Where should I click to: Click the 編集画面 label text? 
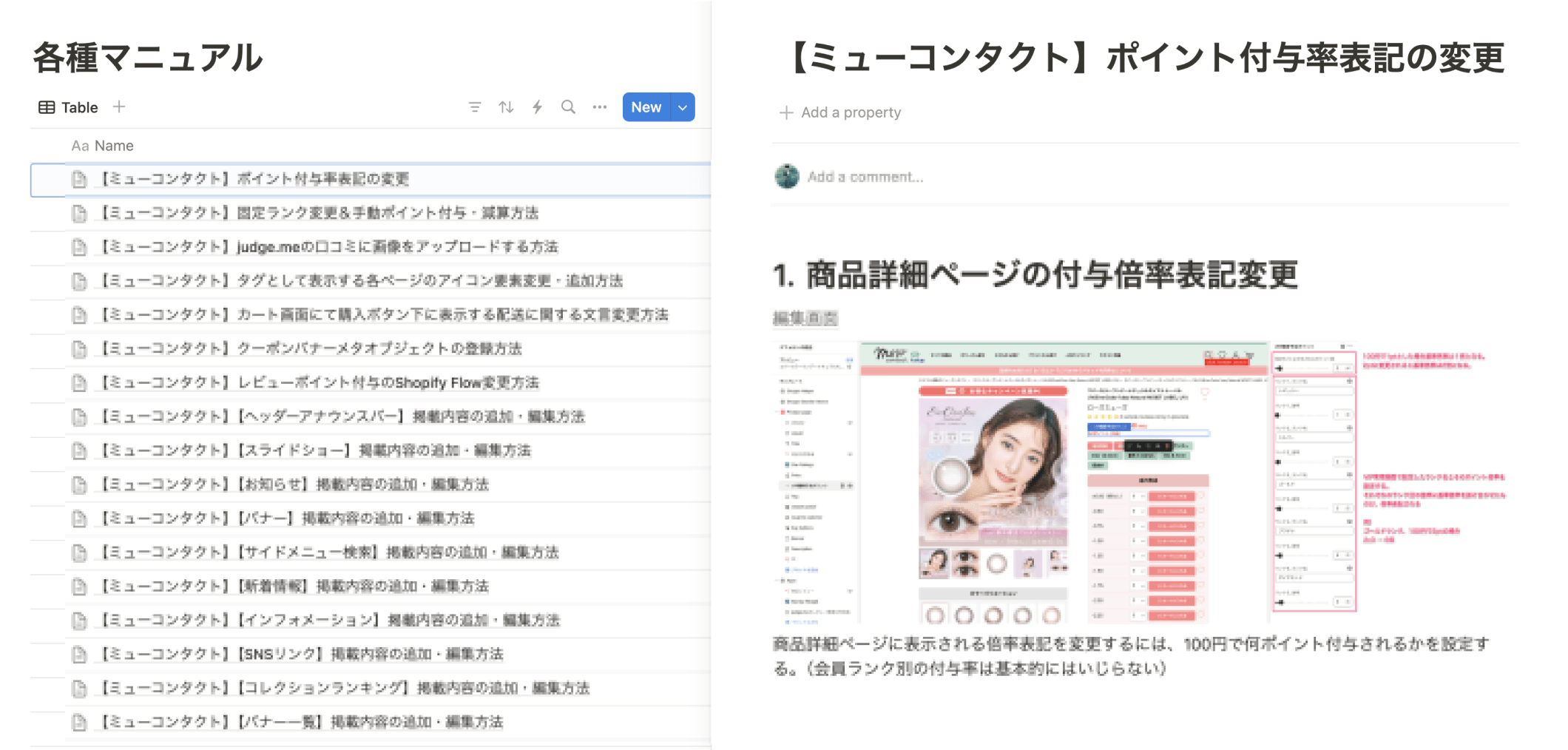tap(805, 318)
